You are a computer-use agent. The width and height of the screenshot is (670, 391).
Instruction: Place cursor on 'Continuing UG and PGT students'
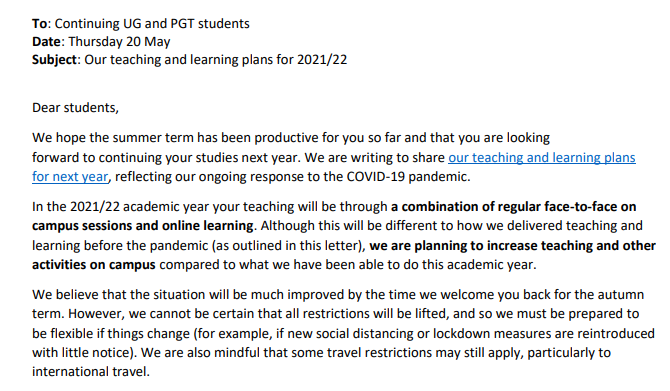(152, 24)
